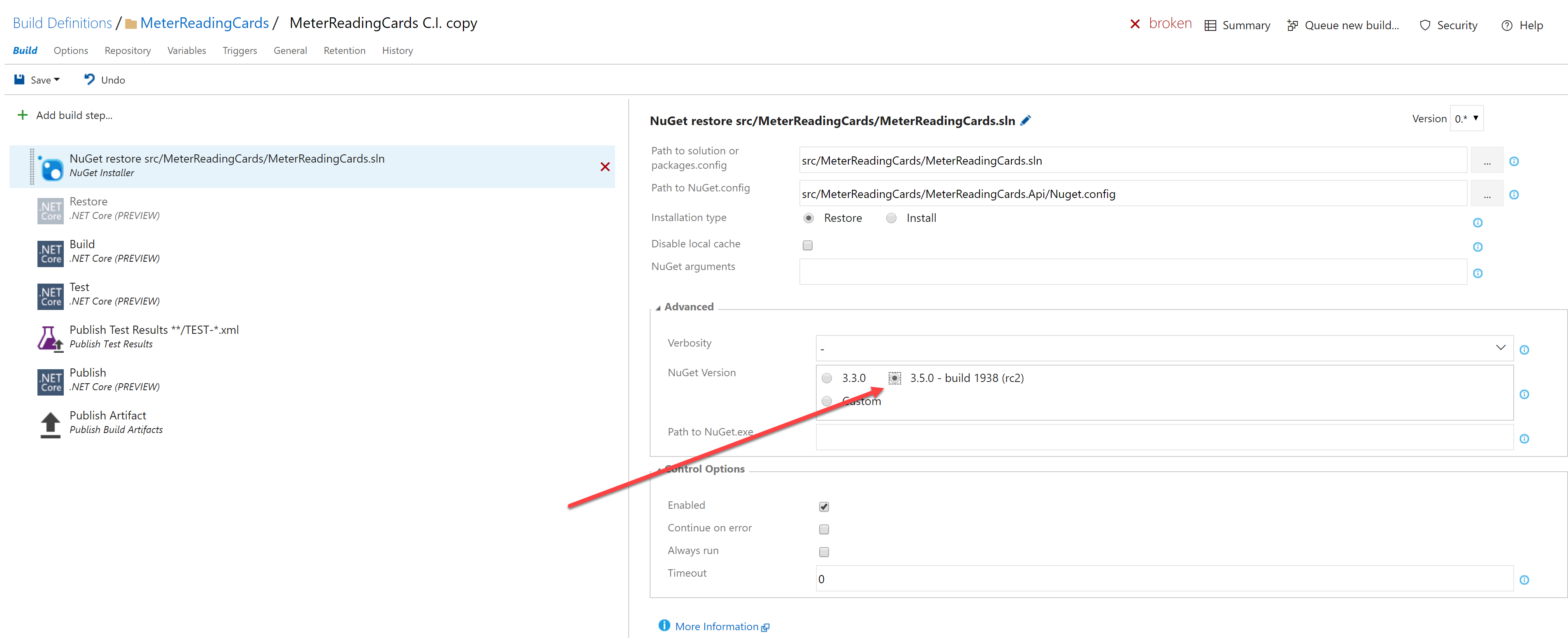Click inside the NuGet arguments field
Viewport: 1568px width, 638px height.
point(1132,272)
